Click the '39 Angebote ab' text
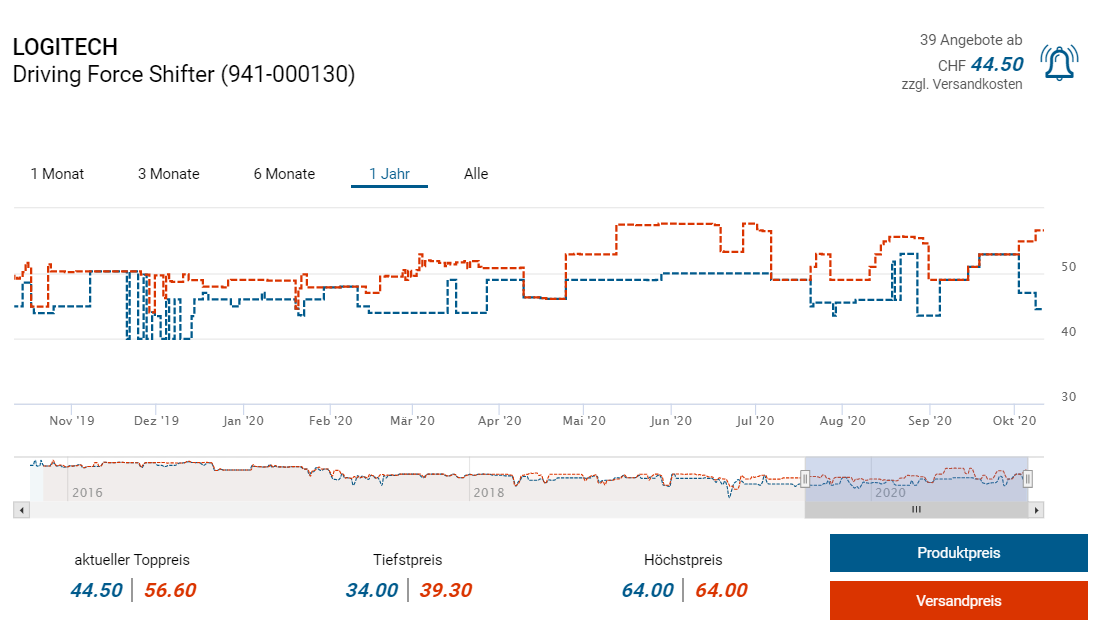The width and height of the screenshot is (1094, 626). (x=971, y=40)
